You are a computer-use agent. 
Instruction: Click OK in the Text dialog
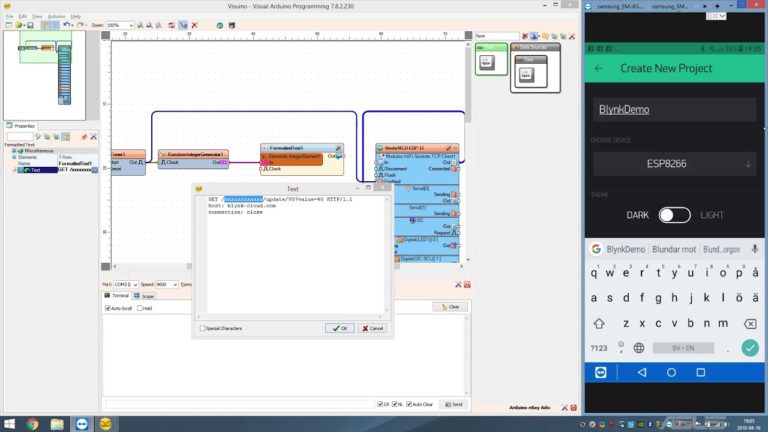point(340,328)
